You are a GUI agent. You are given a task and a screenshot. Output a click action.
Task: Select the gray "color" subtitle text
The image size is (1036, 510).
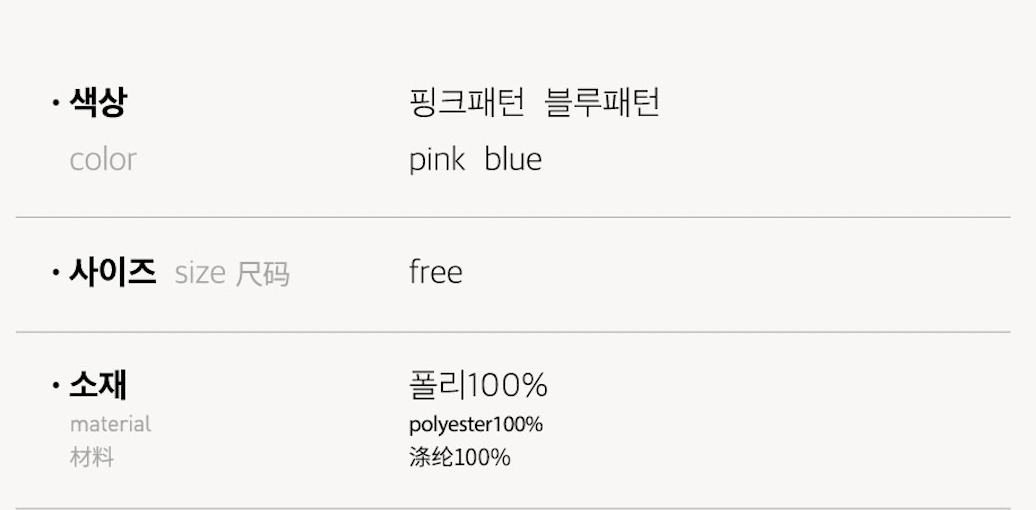102,159
